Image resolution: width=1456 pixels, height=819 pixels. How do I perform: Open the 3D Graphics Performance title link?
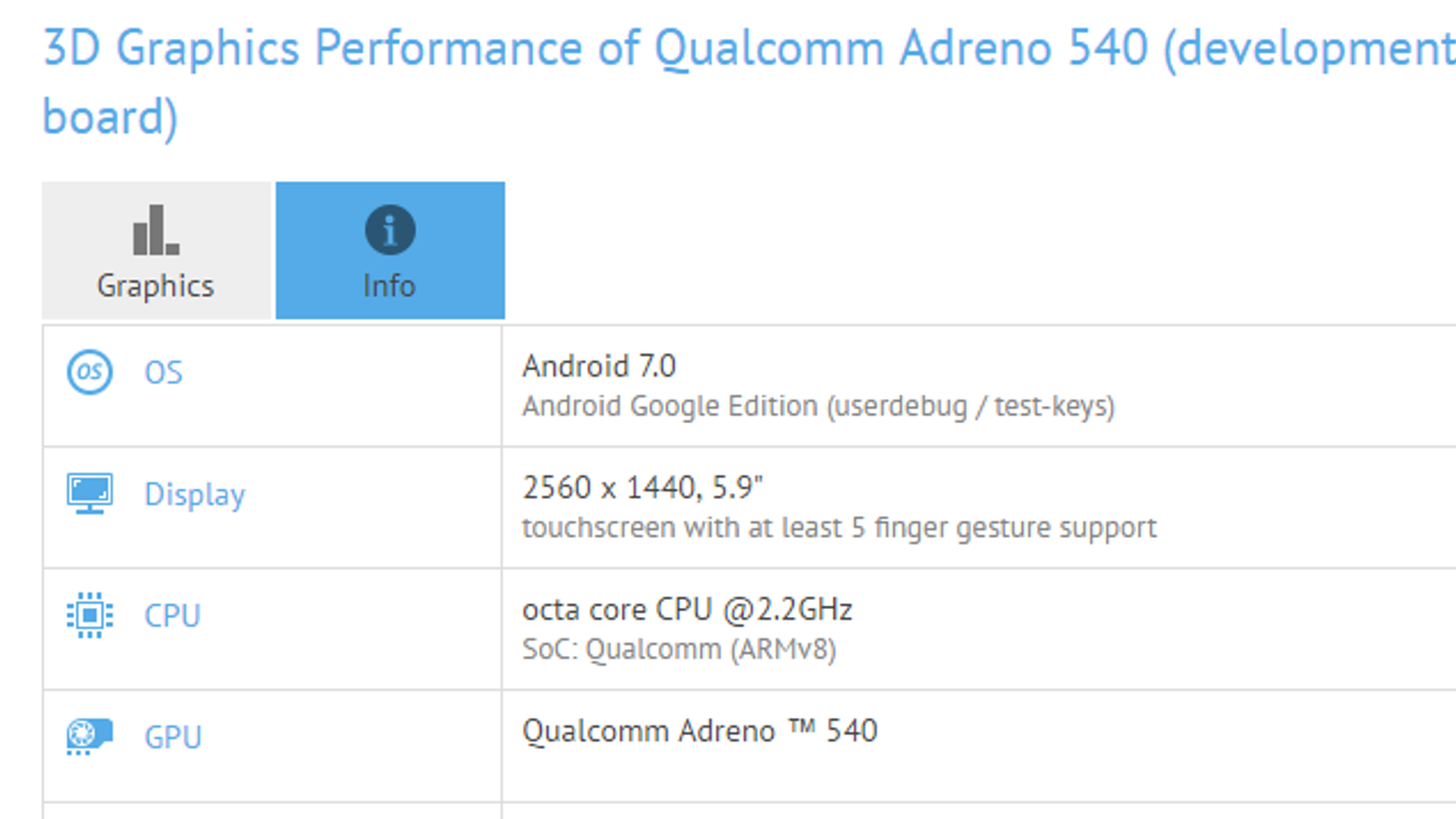point(746,49)
